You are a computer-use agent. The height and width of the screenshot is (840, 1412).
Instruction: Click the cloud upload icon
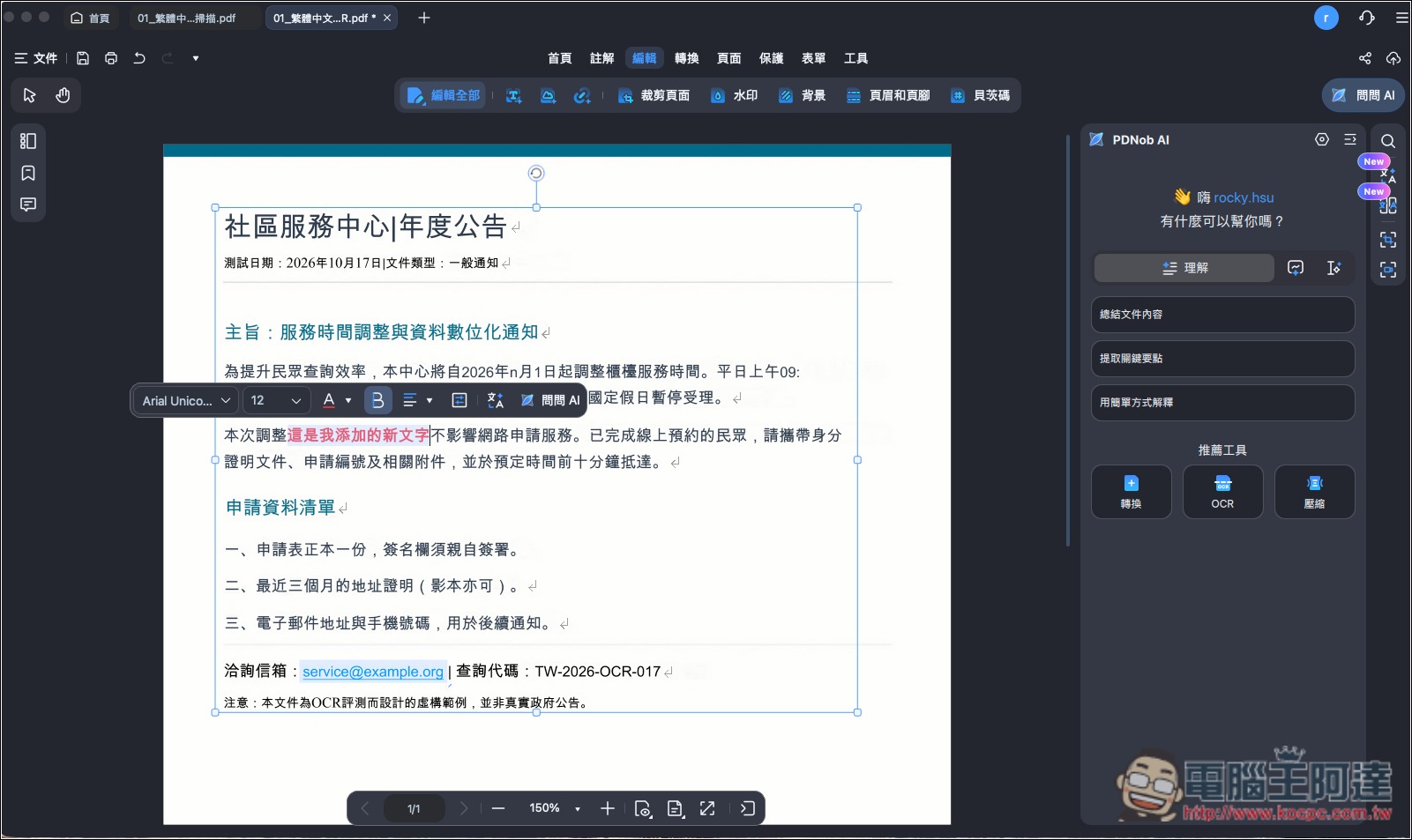[x=1393, y=58]
